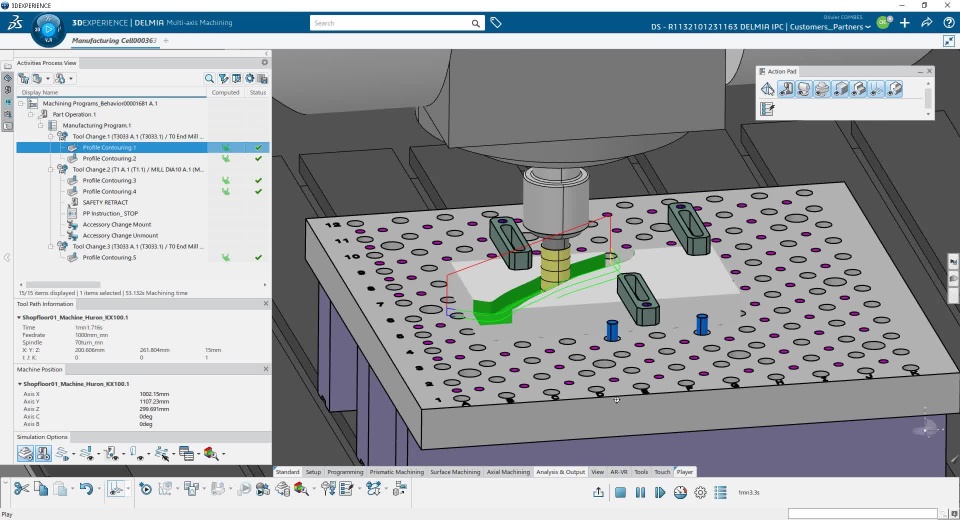Viewport: 960px width, 520px height.
Task: Click the magnifier icon in search box
Action: [476, 23]
